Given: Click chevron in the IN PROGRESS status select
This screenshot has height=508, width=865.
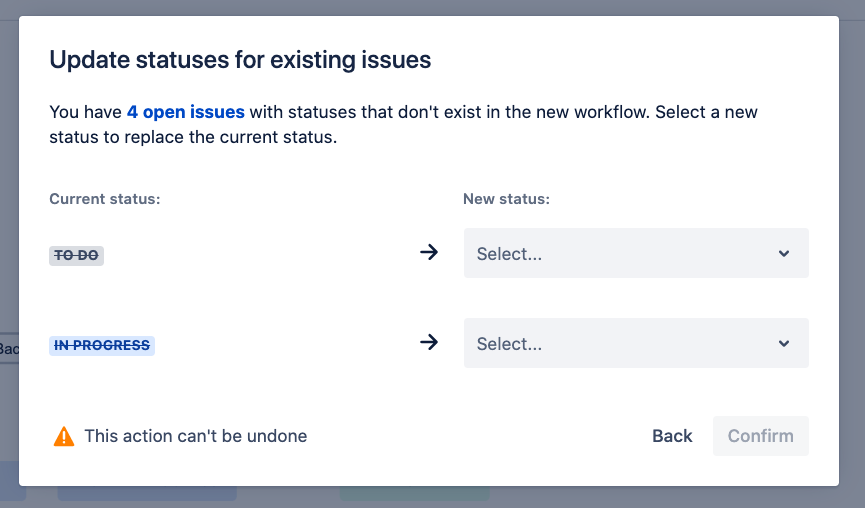Looking at the screenshot, I should [784, 344].
